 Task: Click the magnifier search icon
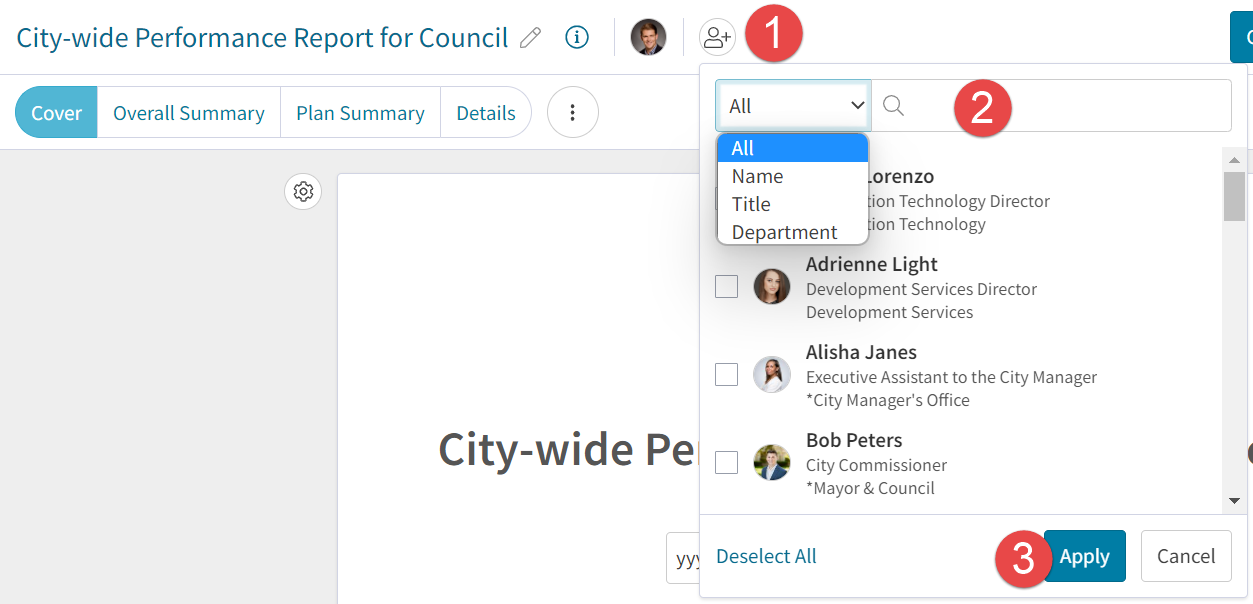pyautogui.click(x=894, y=106)
